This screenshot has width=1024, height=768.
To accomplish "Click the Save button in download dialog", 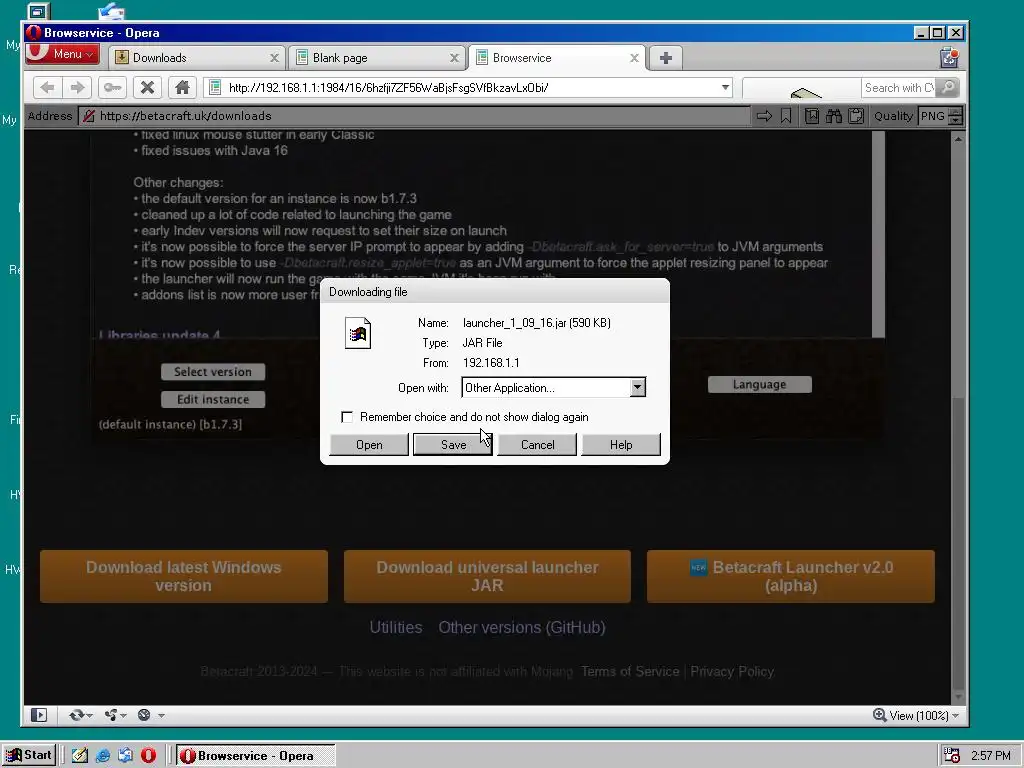I will (453, 445).
